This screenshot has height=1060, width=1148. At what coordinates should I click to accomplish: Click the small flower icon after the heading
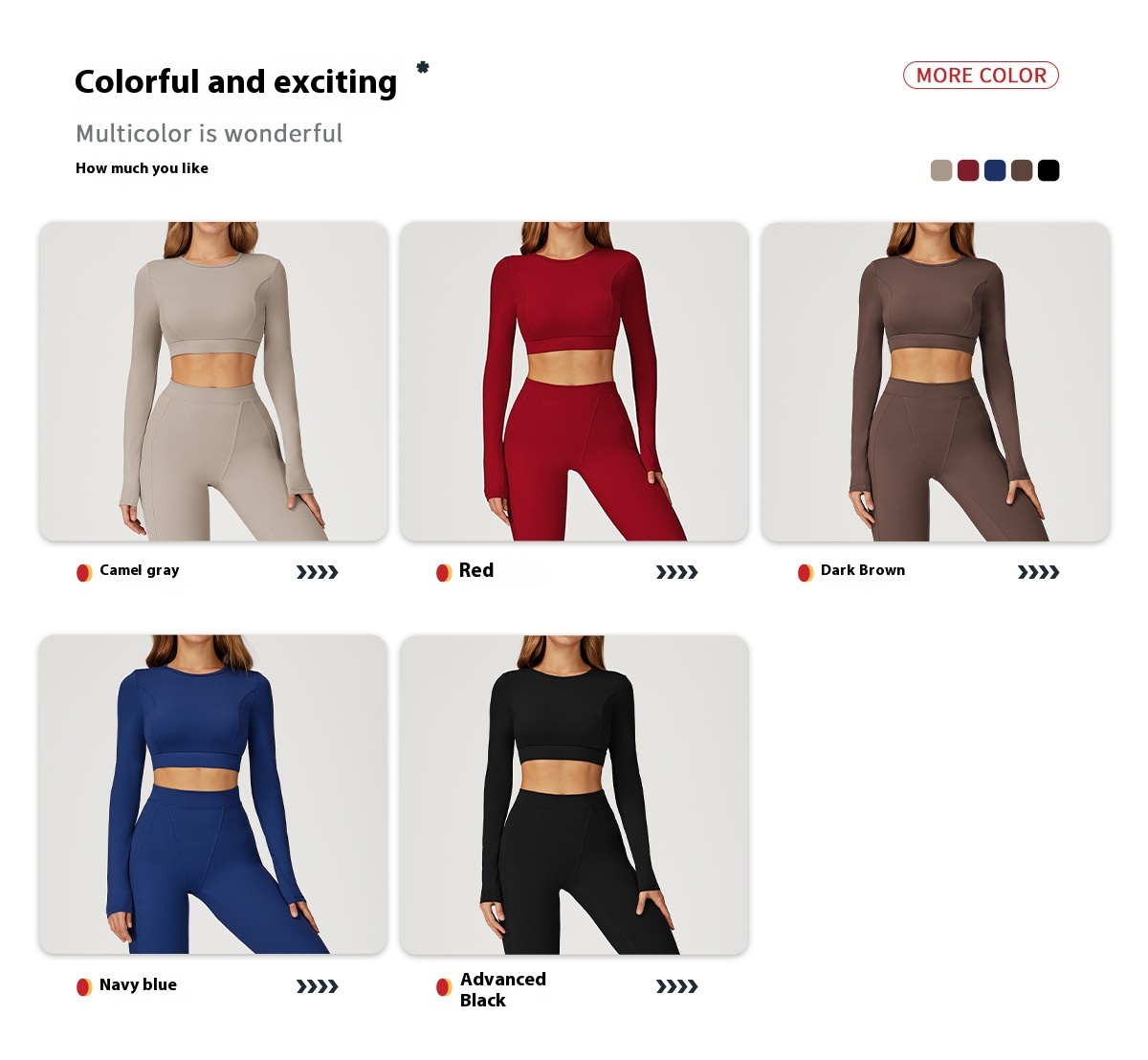click(x=422, y=67)
